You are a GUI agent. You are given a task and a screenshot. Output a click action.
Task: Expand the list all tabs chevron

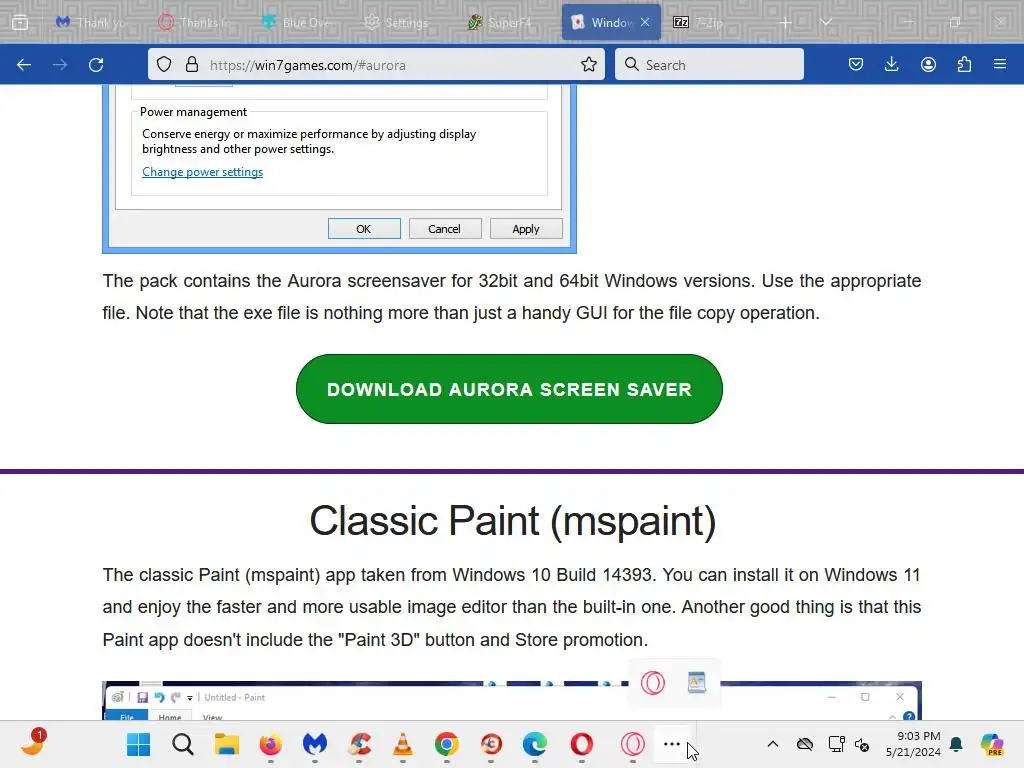826,22
